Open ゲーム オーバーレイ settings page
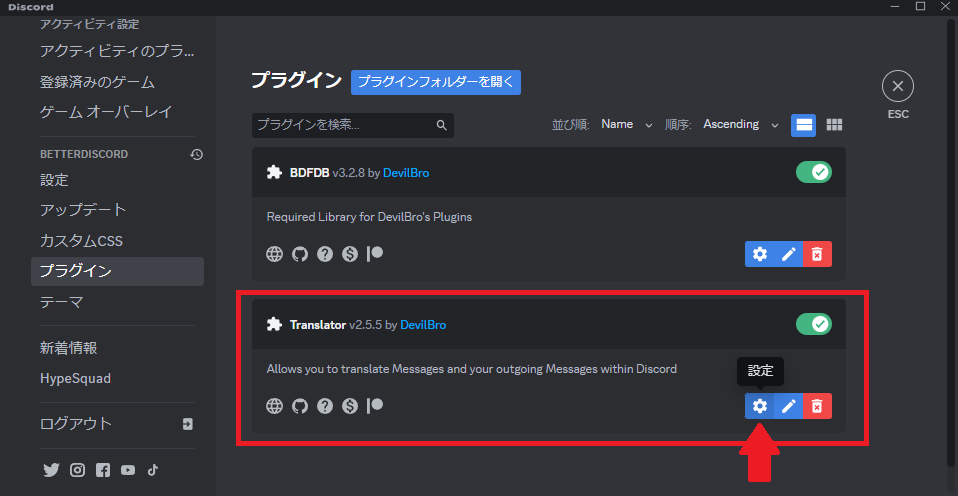 (x=117, y=112)
